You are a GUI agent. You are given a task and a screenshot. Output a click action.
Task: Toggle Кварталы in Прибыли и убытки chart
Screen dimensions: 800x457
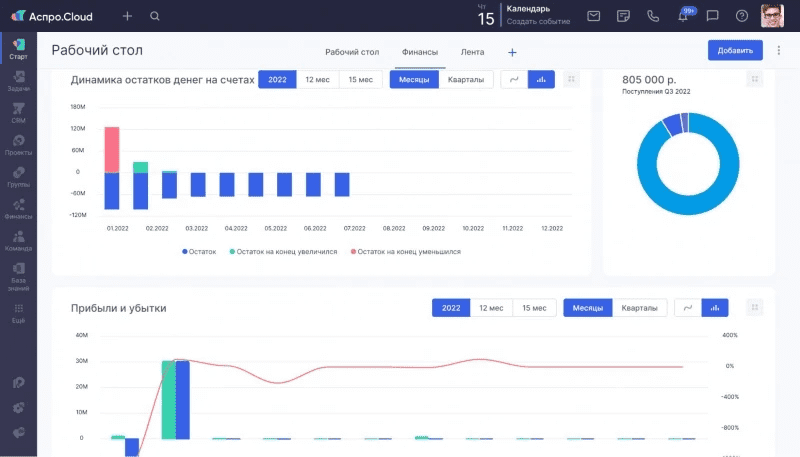click(639, 308)
